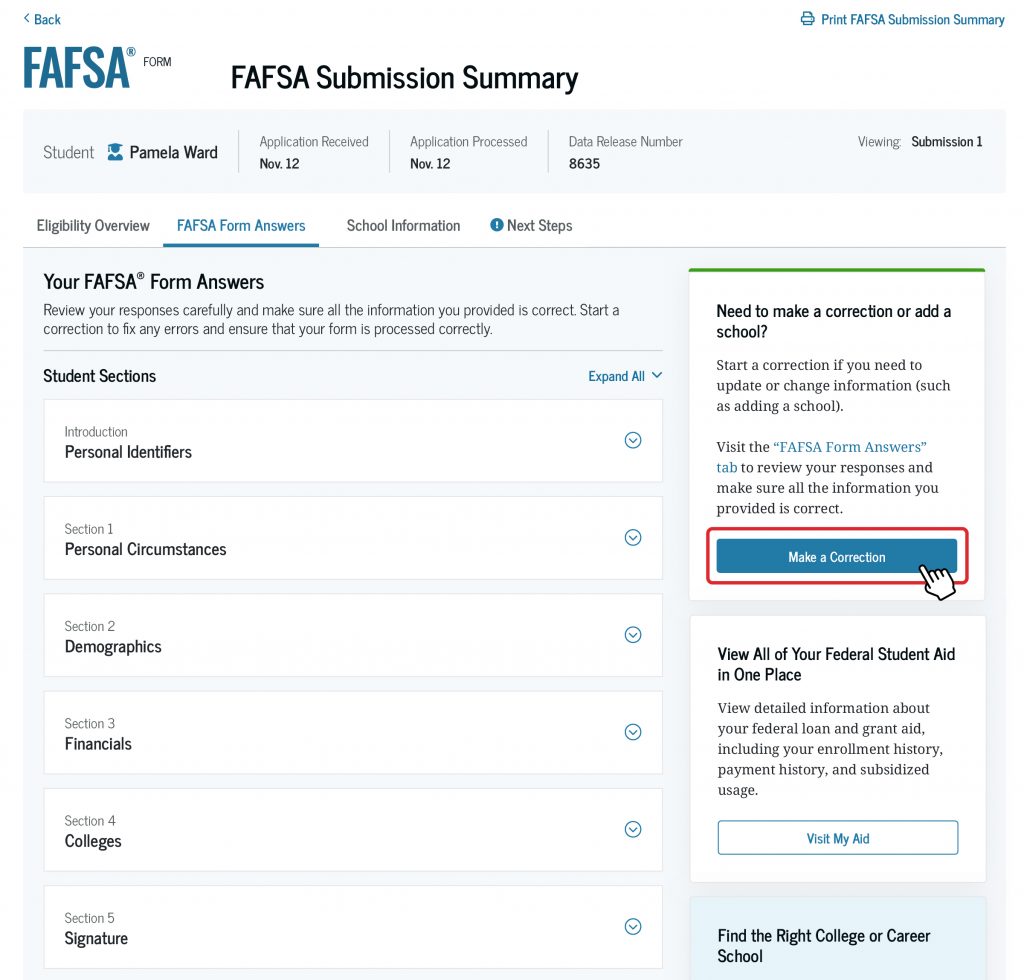Screen dimensions: 1024x980
Task: Click the printer icon at top right
Action: point(807,19)
